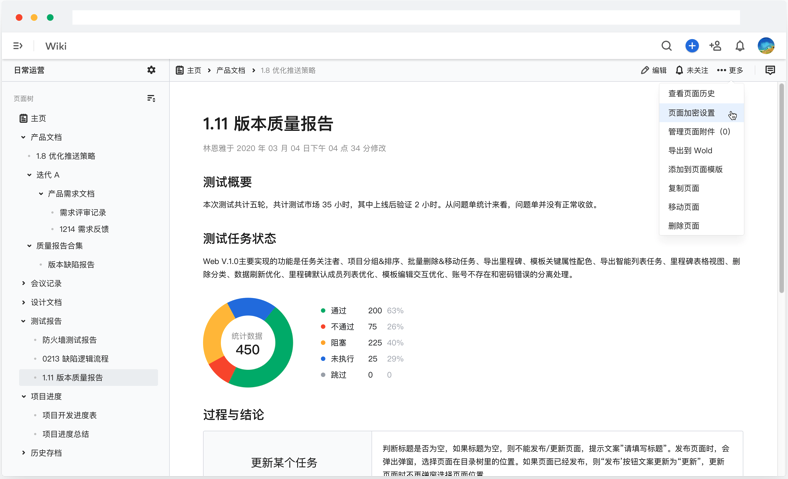
Task: Click the red 不通过 legend dot
Action: click(x=323, y=327)
